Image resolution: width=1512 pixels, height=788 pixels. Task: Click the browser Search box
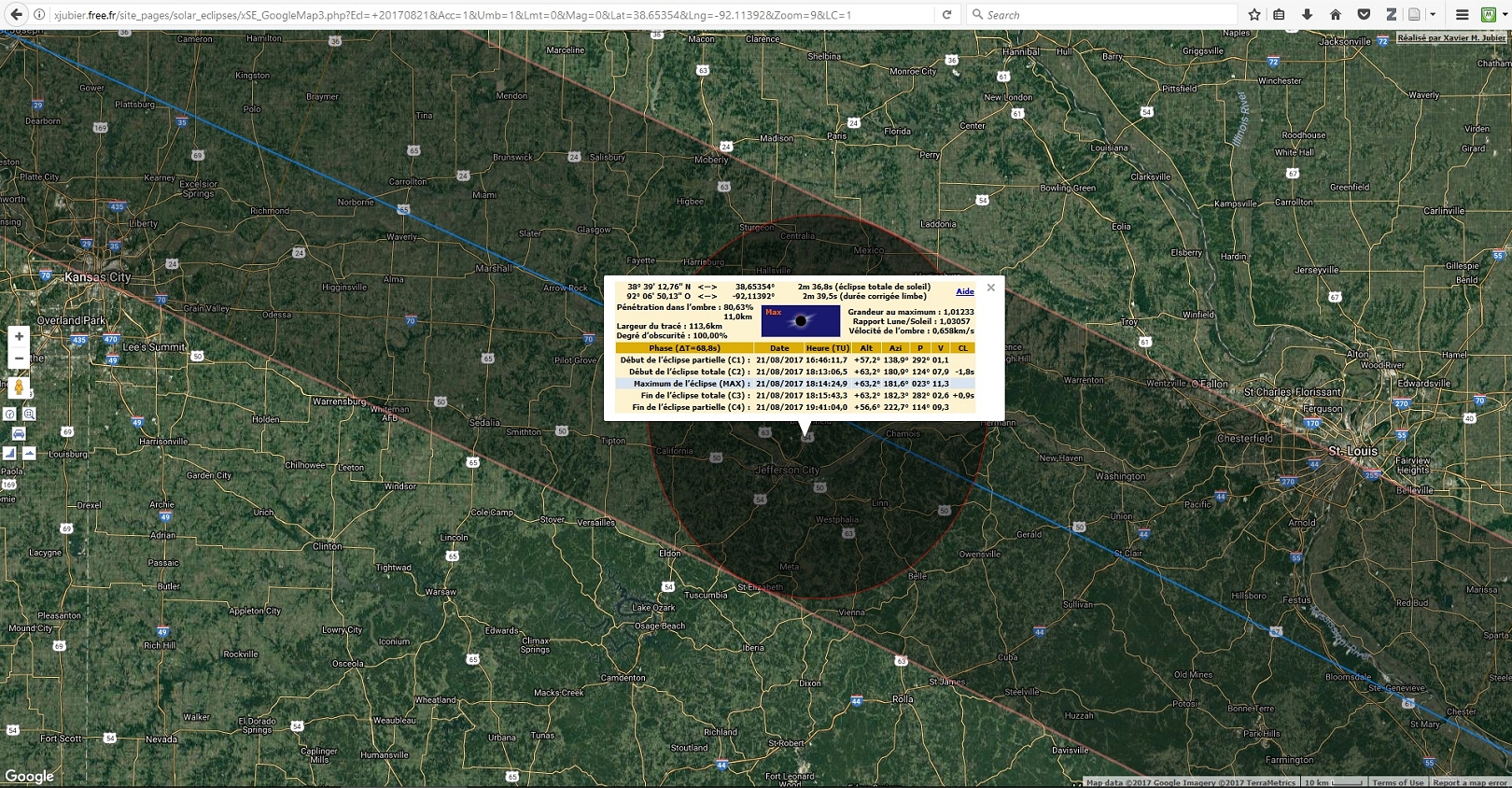(x=1101, y=15)
